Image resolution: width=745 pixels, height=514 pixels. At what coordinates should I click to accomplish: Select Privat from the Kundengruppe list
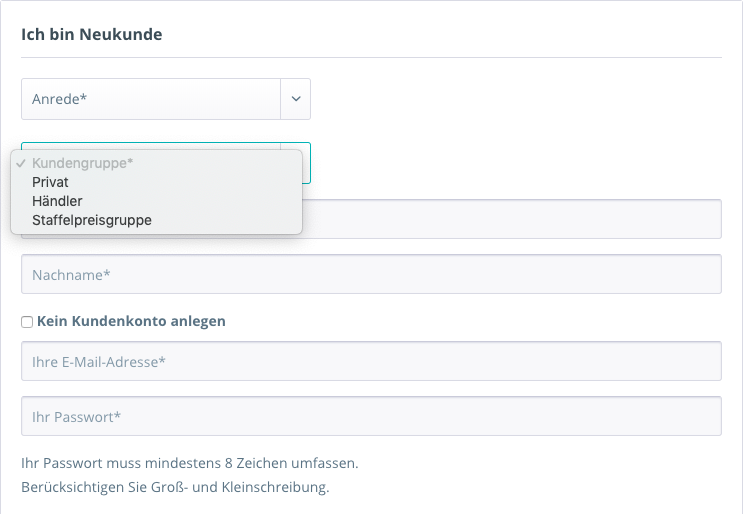tap(50, 182)
